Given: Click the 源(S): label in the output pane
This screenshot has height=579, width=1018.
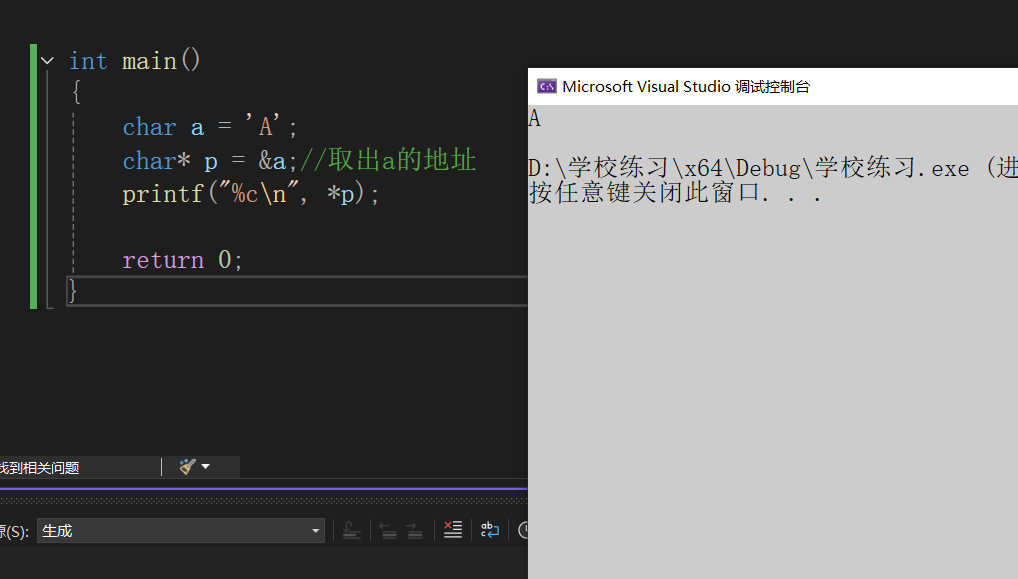Looking at the screenshot, I should pos(14,532).
